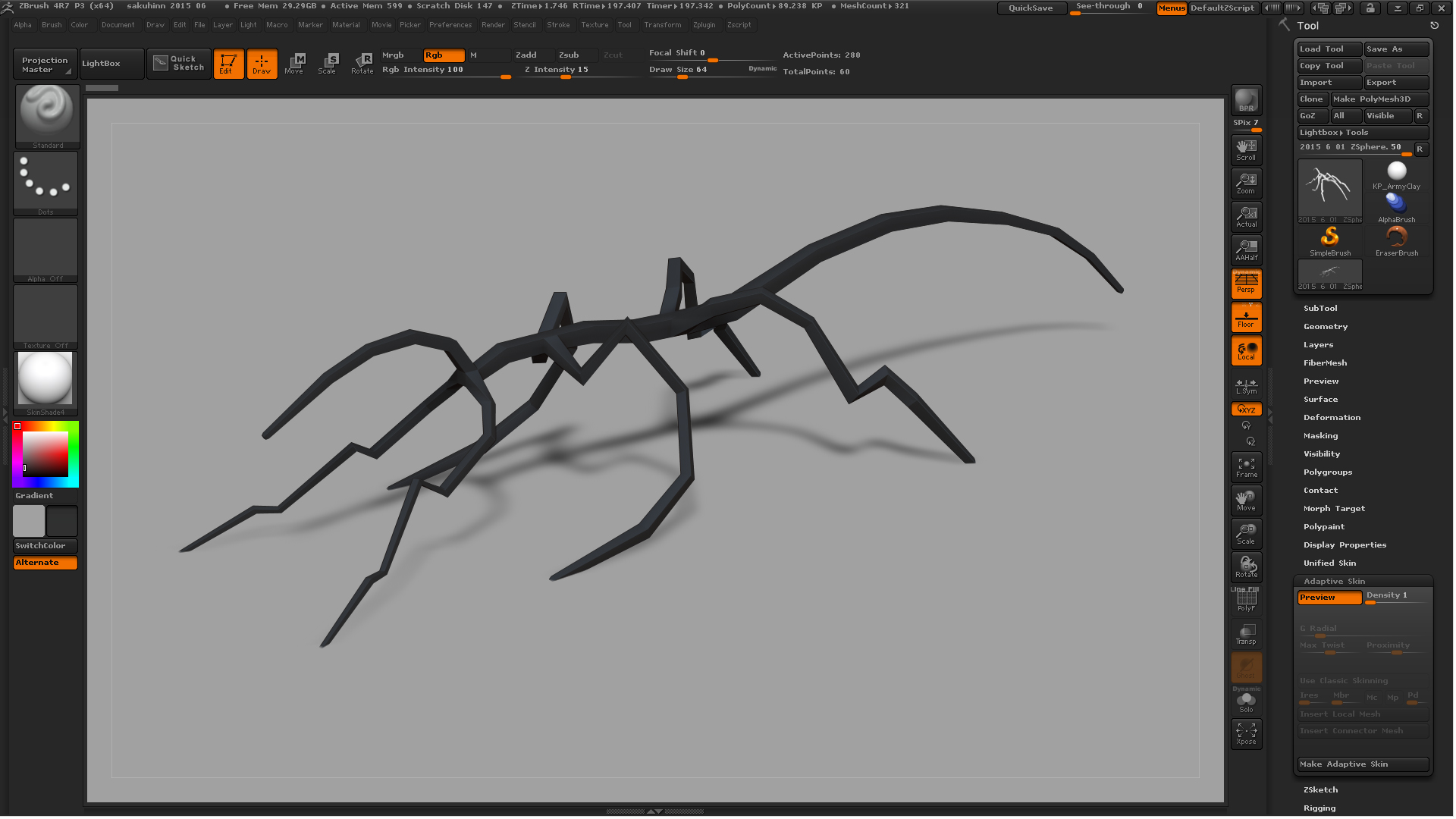Open the Texture Off selector
This screenshot has width=1456, height=819.
45,317
